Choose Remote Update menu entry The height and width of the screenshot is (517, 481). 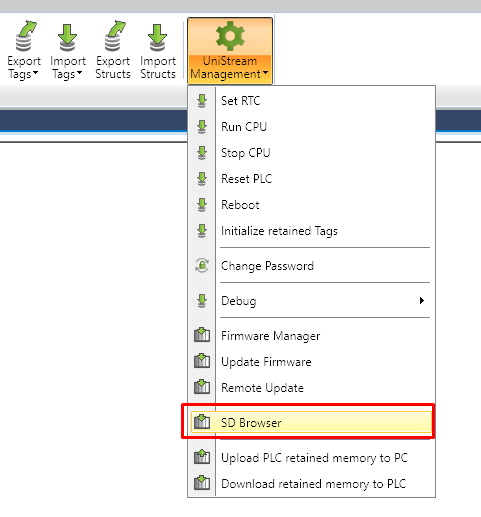pos(312,388)
